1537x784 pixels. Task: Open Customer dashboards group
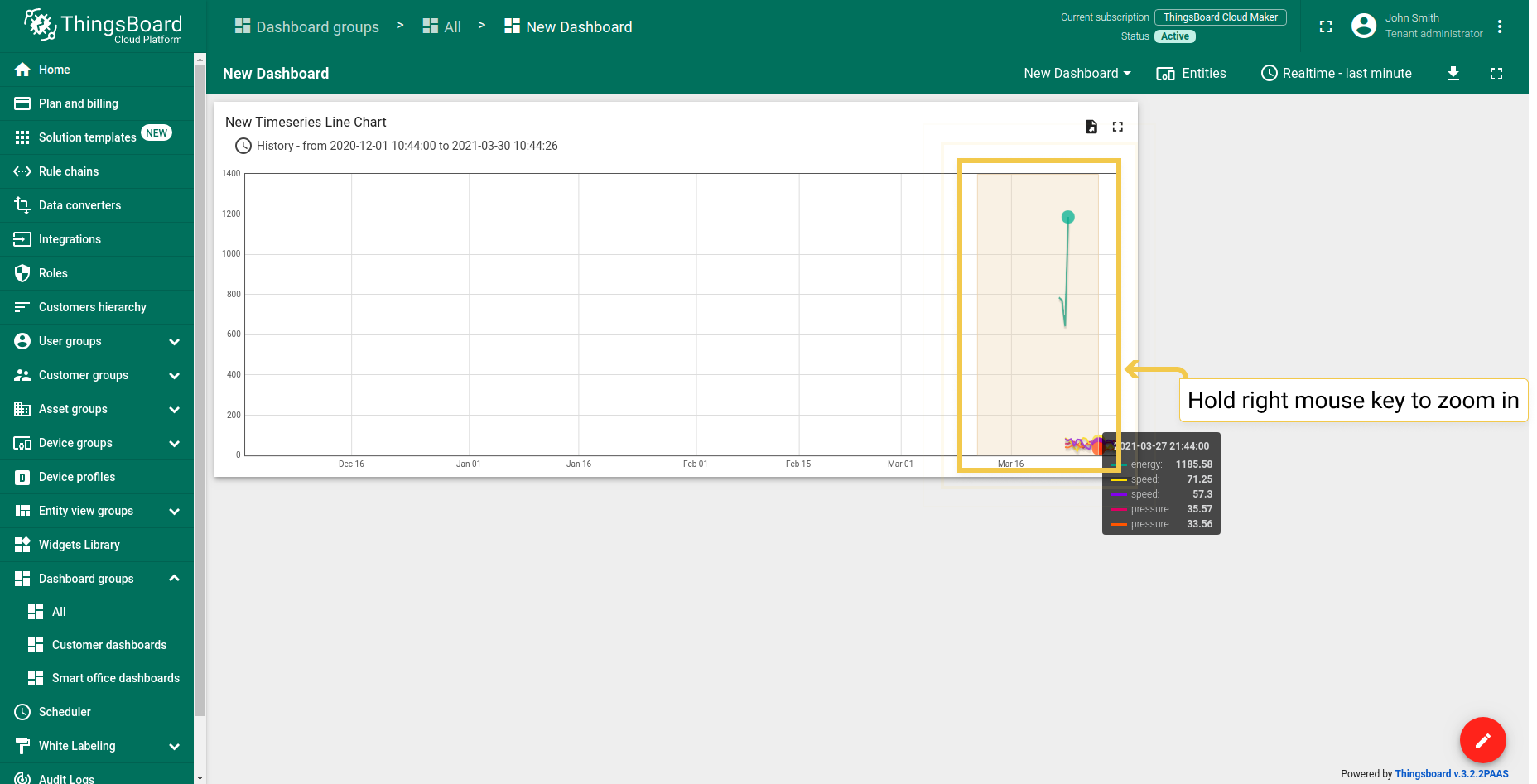click(x=97, y=645)
